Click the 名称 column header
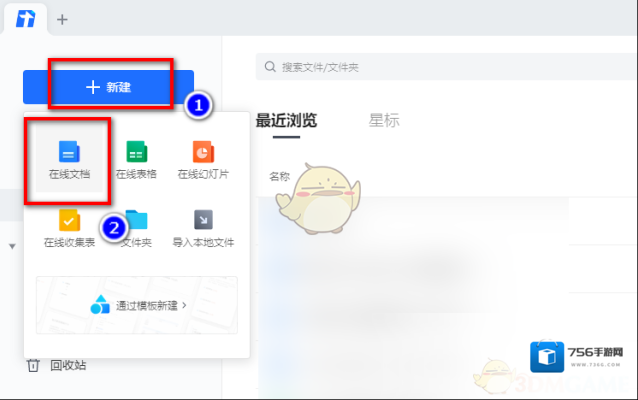This screenshot has width=638, height=400. pos(280,176)
